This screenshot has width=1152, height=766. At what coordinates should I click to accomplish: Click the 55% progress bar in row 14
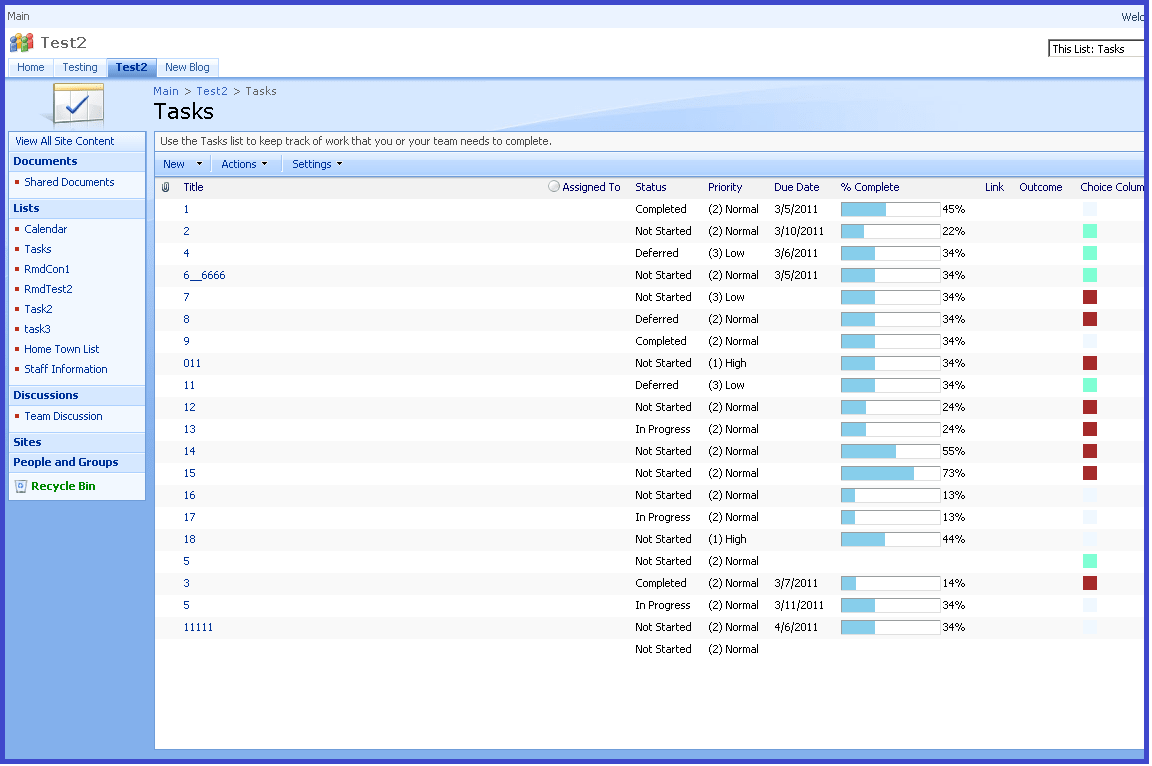(x=890, y=452)
